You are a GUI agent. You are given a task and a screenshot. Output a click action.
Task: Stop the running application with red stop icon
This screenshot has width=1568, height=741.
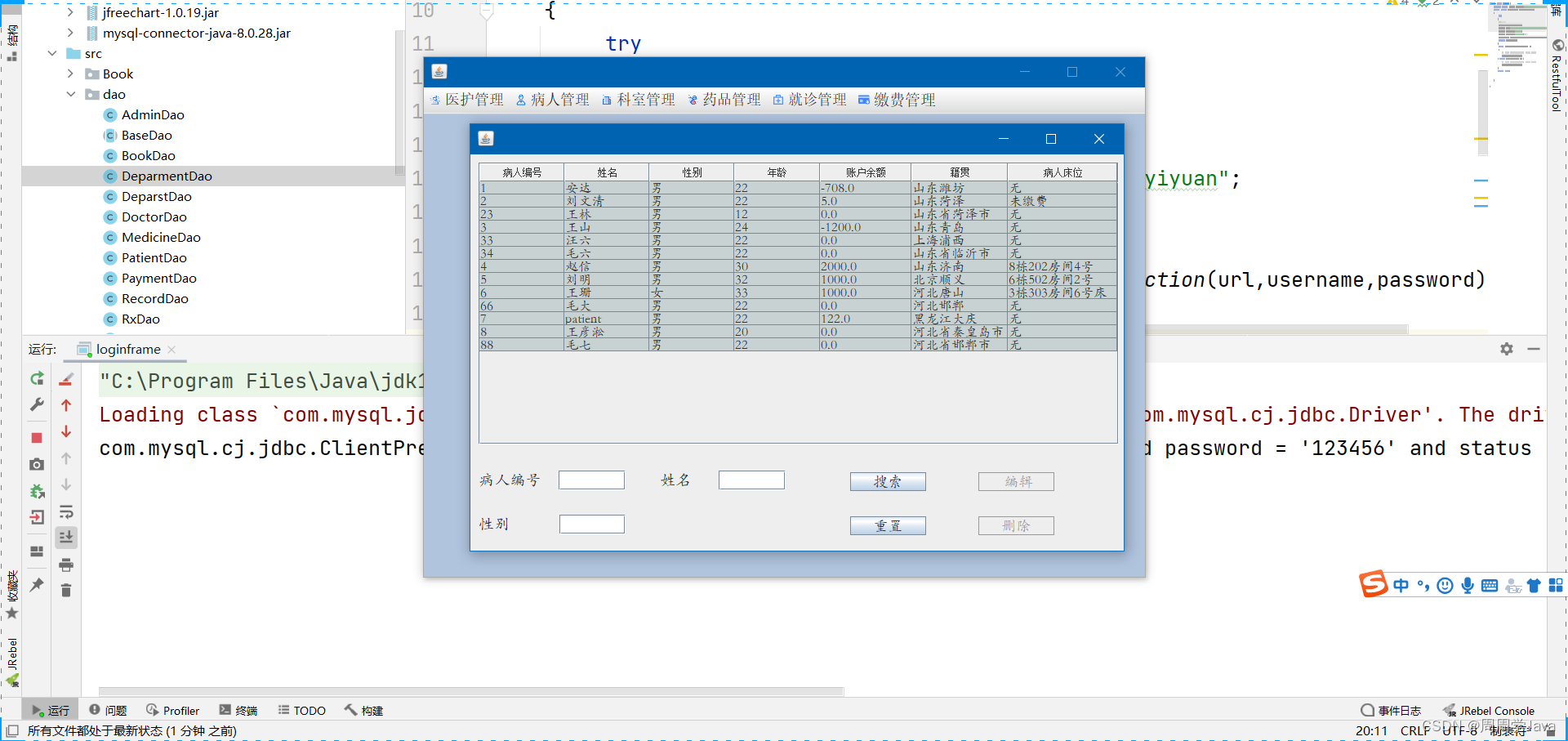[x=36, y=438]
